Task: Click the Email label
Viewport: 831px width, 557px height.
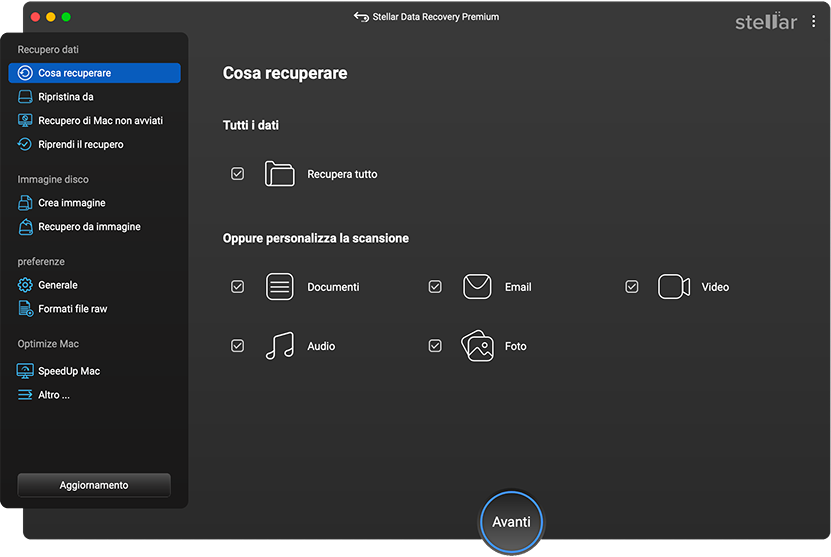Action: coord(518,287)
